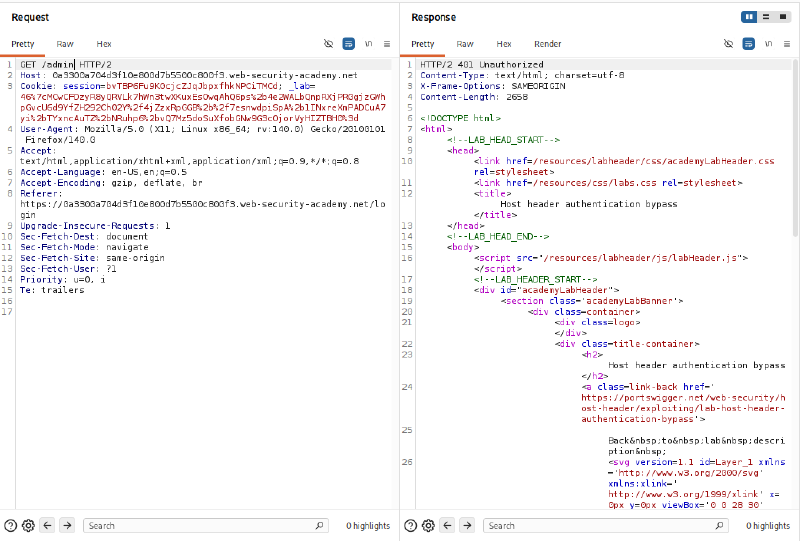Image resolution: width=800 pixels, height=541 pixels.
Task: Click magnifier icon in Request search box
Action: pyautogui.click(x=319, y=525)
